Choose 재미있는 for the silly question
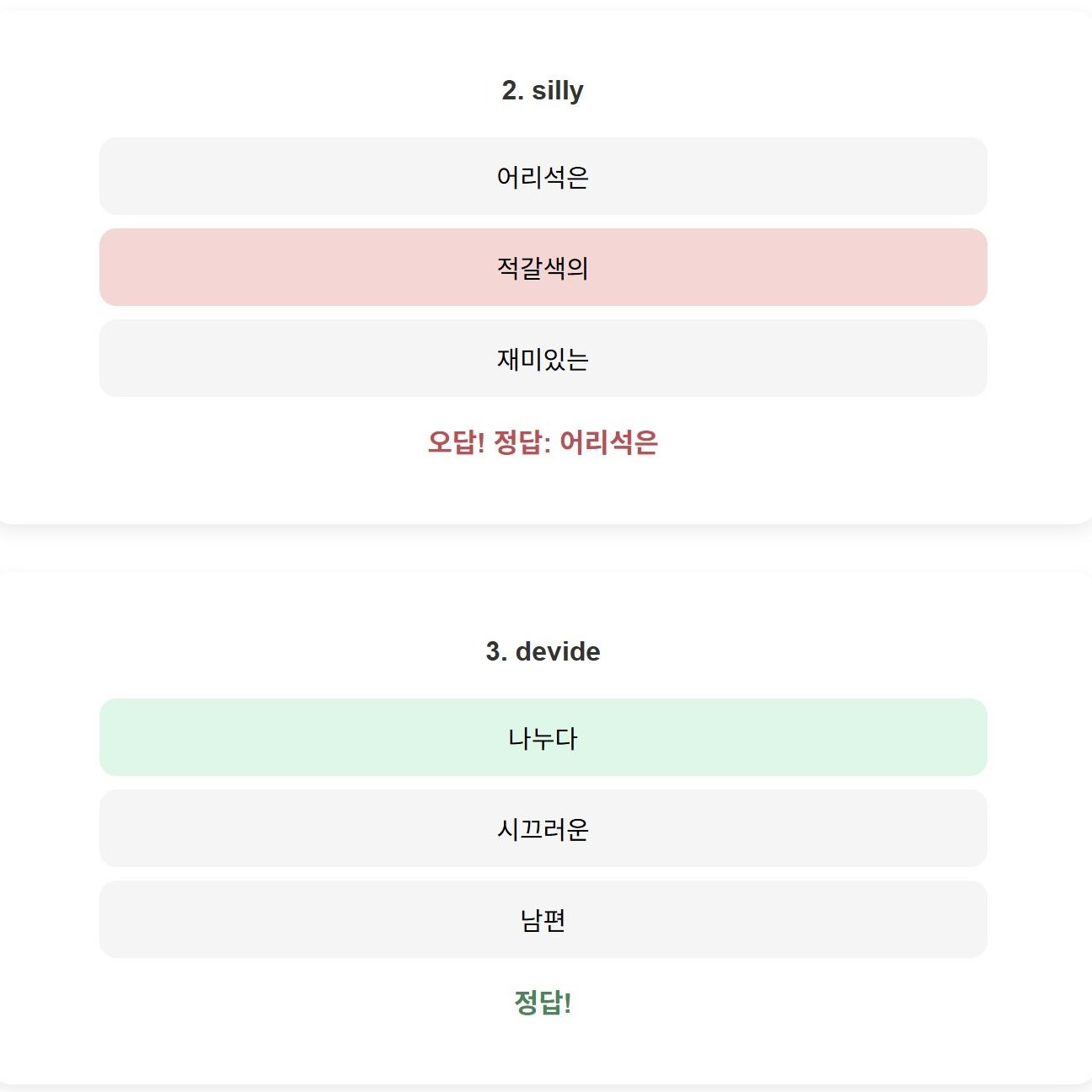Viewport: 1092px width, 1092px height. [x=543, y=359]
